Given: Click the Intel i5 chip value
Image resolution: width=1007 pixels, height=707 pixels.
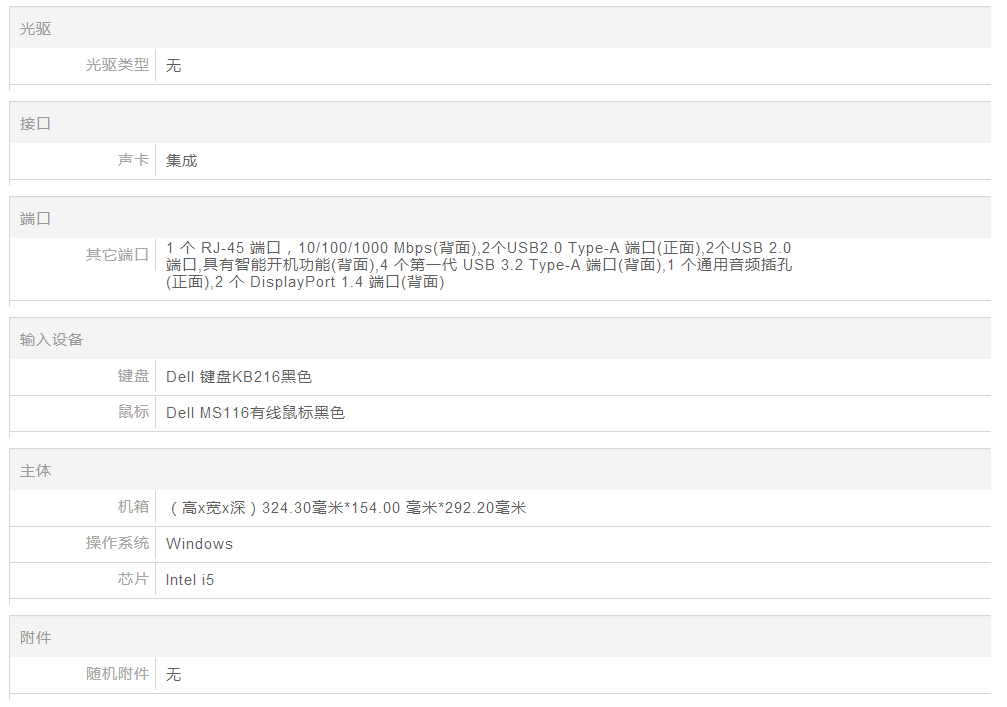Looking at the screenshot, I should 190,580.
